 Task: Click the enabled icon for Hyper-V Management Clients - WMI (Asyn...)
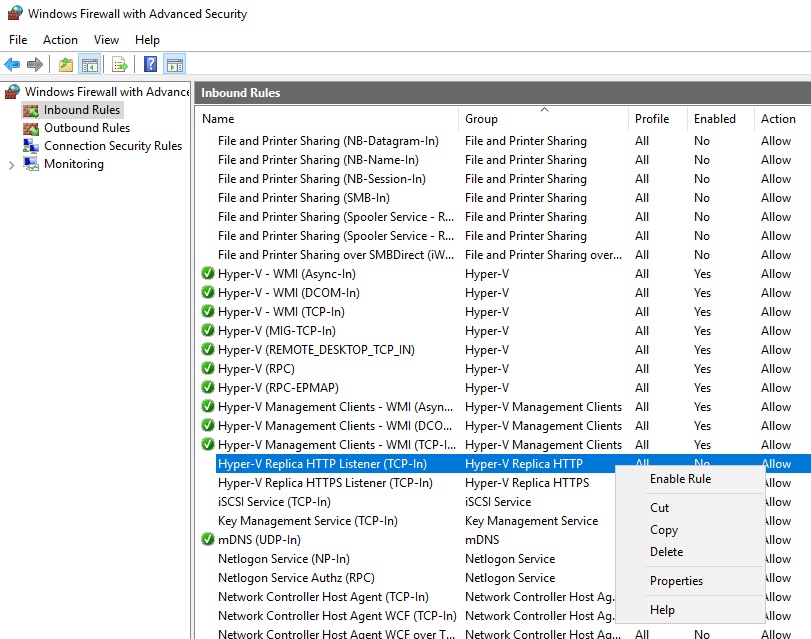[x=208, y=406]
